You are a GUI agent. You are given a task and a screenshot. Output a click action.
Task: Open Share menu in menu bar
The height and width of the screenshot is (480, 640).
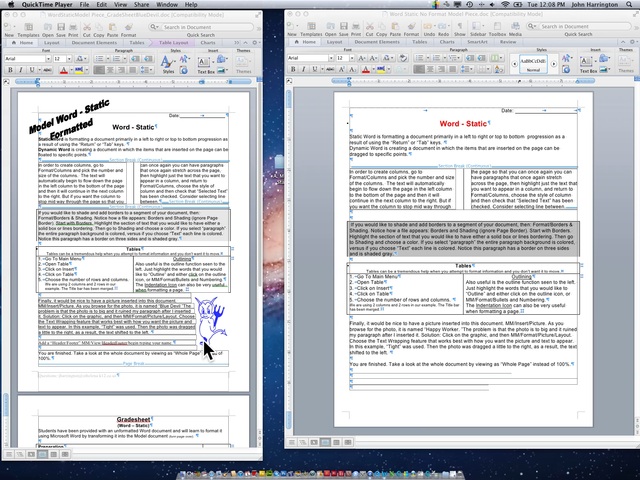(x=141, y=4)
